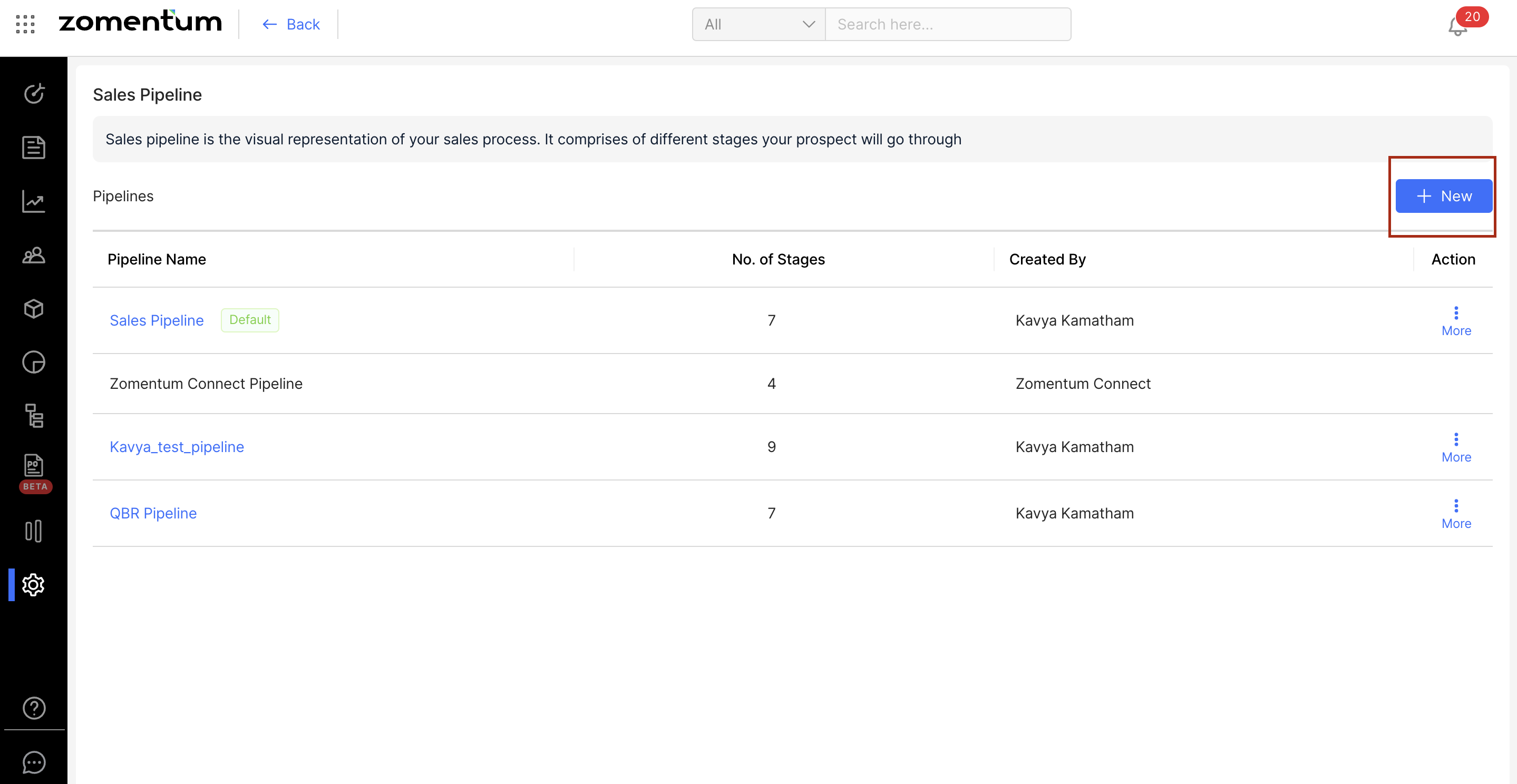Viewport: 1517px width, 784px height.
Task: Open the clients people icon in sidebar
Action: click(34, 255)
